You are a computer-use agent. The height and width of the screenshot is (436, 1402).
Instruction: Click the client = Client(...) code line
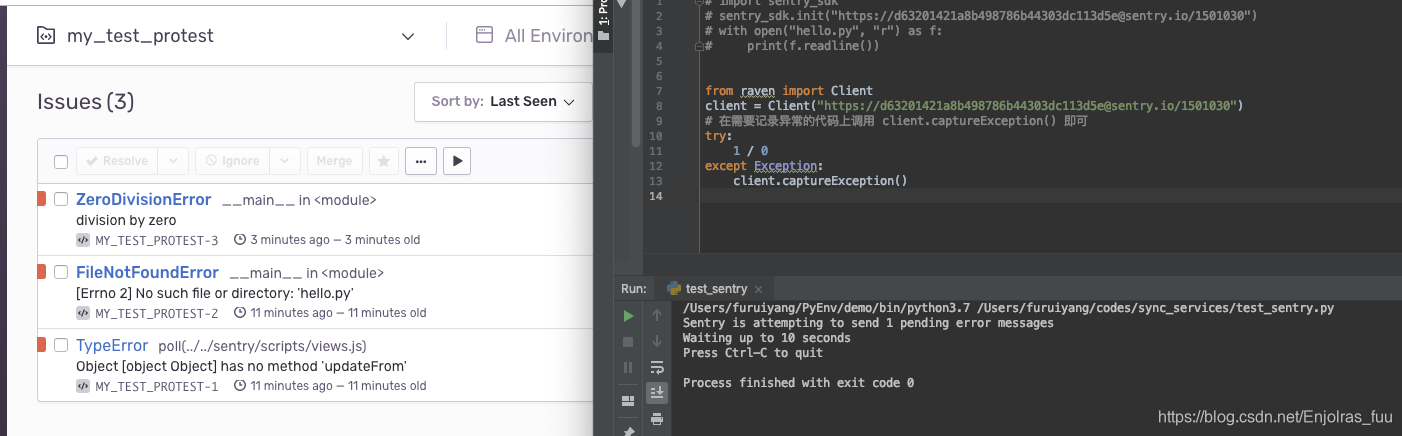point(974,105)
